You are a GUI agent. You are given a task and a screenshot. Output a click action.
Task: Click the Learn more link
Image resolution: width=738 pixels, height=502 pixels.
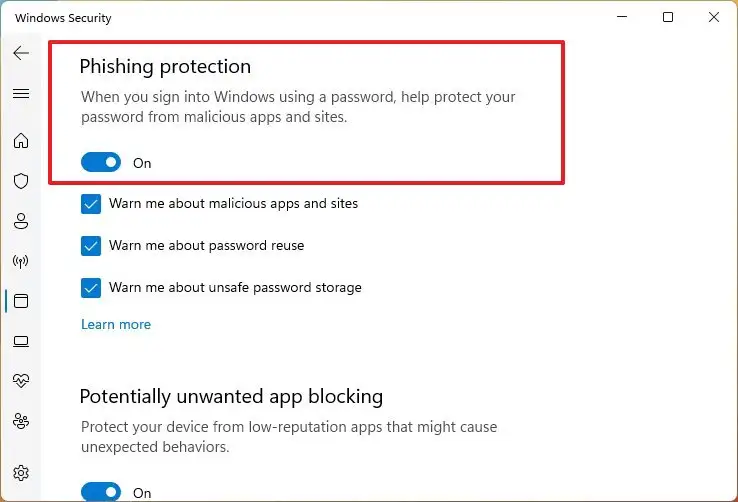[x=116, y=324]
